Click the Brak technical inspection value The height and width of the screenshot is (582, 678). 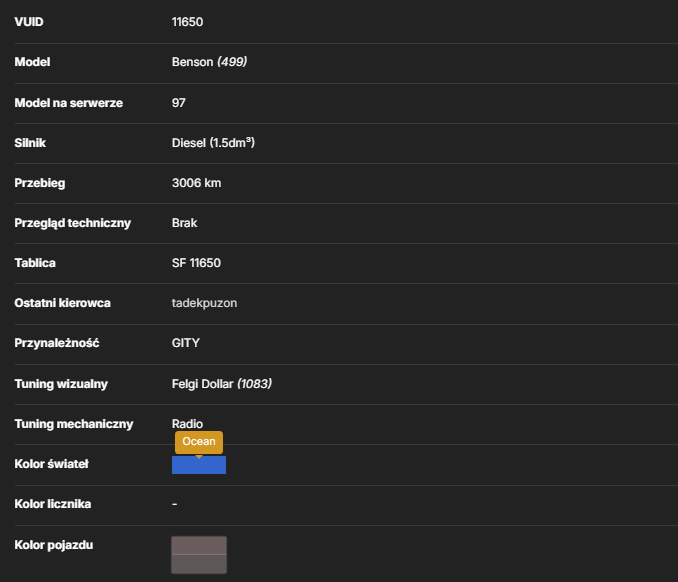184,223
